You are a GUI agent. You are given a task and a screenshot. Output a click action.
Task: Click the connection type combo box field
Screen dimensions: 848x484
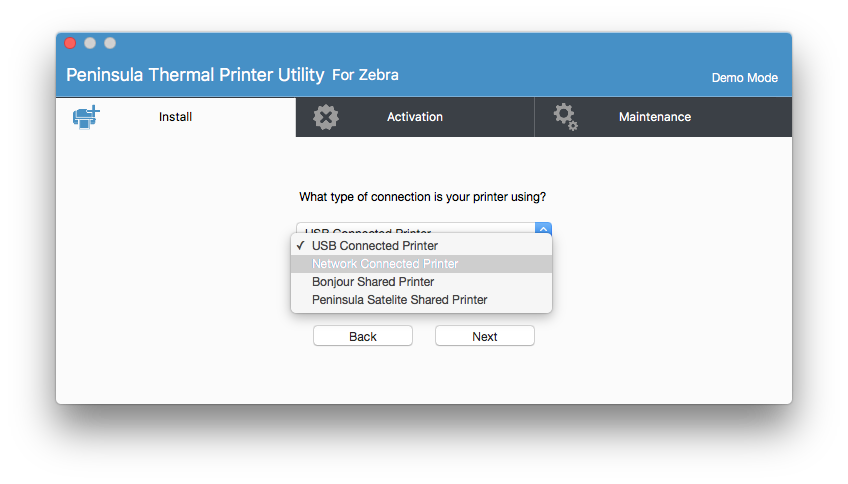click(x=423, y=228)
